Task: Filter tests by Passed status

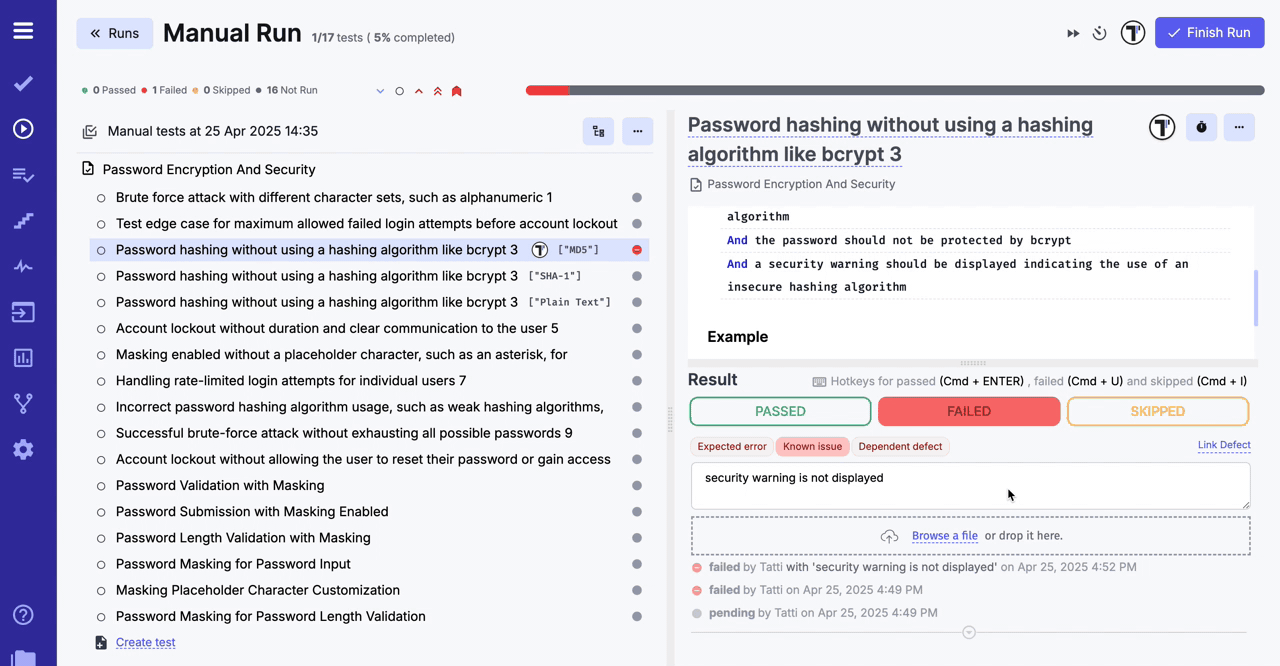Action: [109, 90]
